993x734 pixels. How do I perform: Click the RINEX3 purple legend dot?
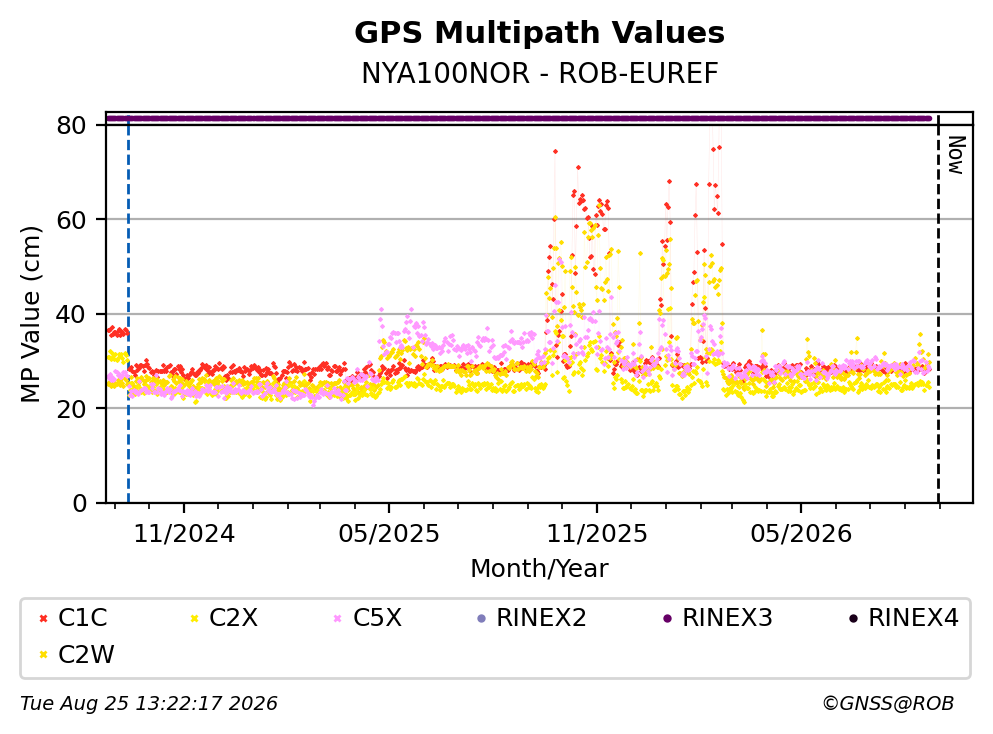click(x=667, y=618)
